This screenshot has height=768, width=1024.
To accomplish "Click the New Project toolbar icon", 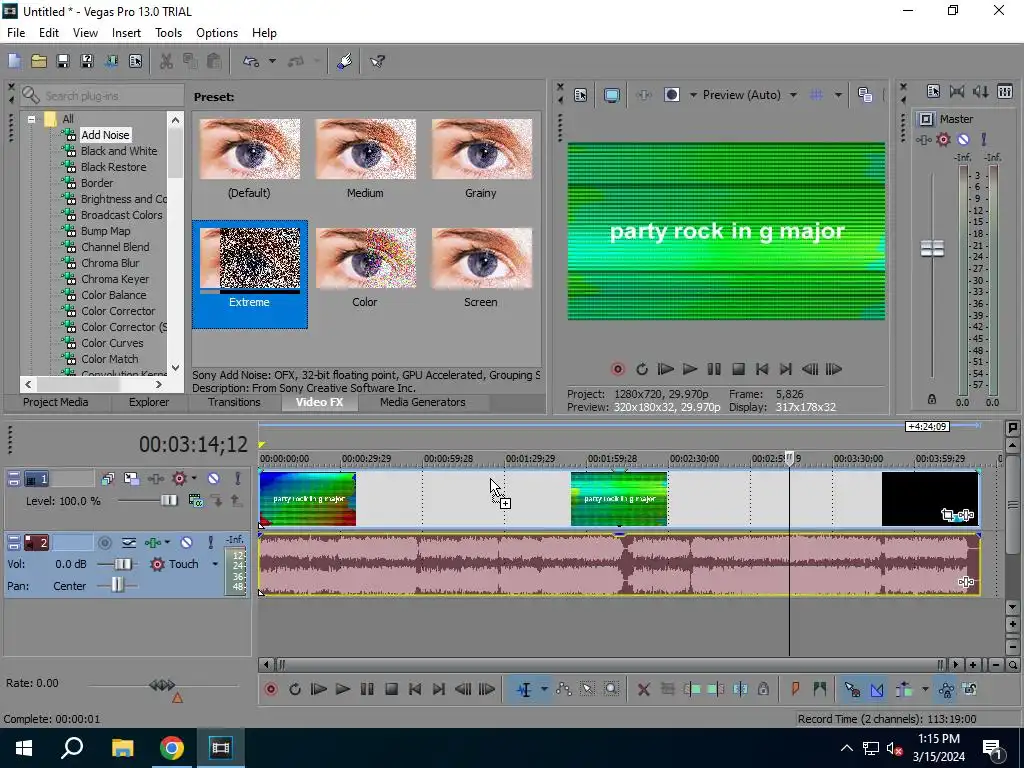I will point(14,61).
